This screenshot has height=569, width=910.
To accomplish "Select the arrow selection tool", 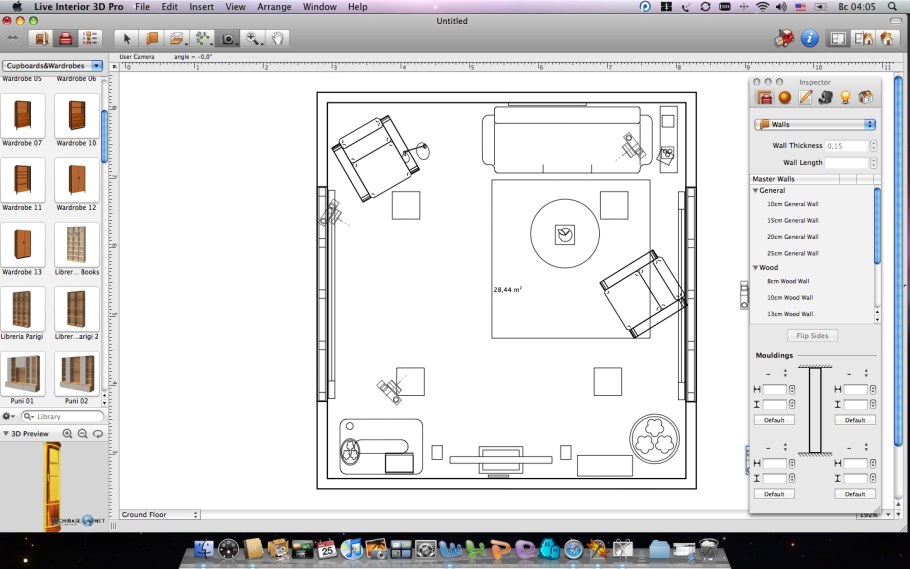I will click(x=127, y=39).
